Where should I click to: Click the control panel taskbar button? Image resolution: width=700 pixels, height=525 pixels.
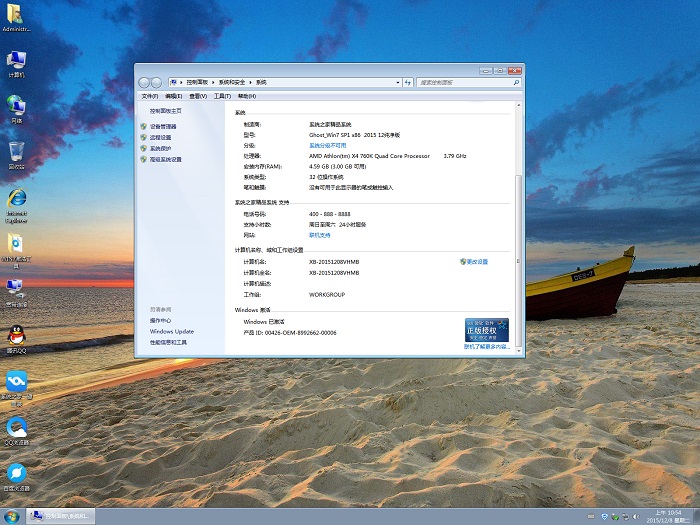click(x=61, y=517)
